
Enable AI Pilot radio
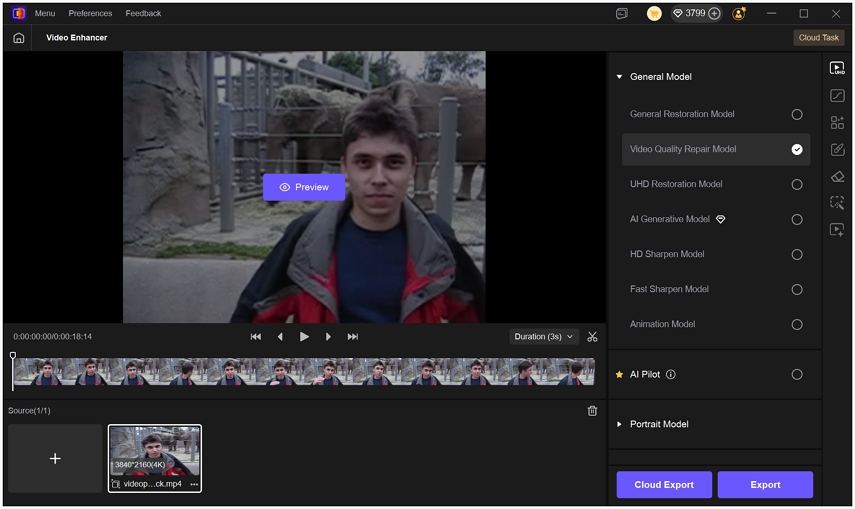point(797,374)
